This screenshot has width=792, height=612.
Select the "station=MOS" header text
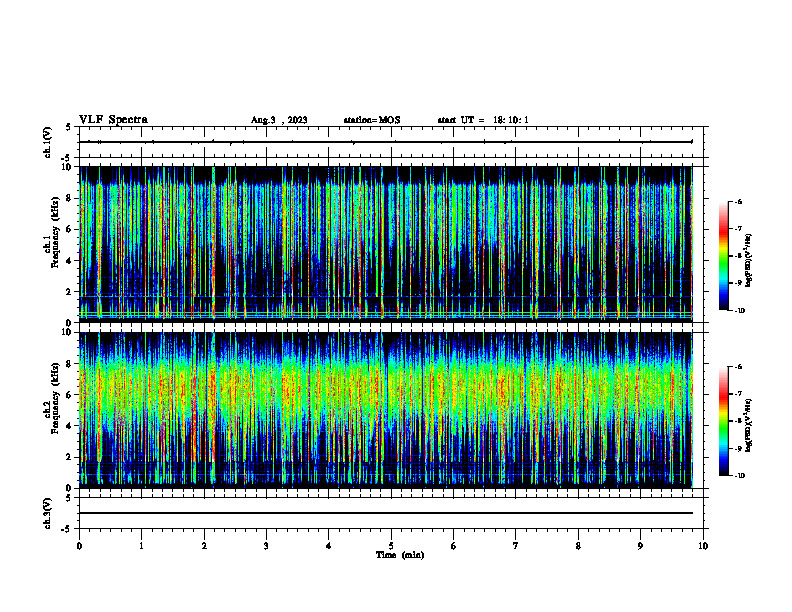[x=372, y=120]
